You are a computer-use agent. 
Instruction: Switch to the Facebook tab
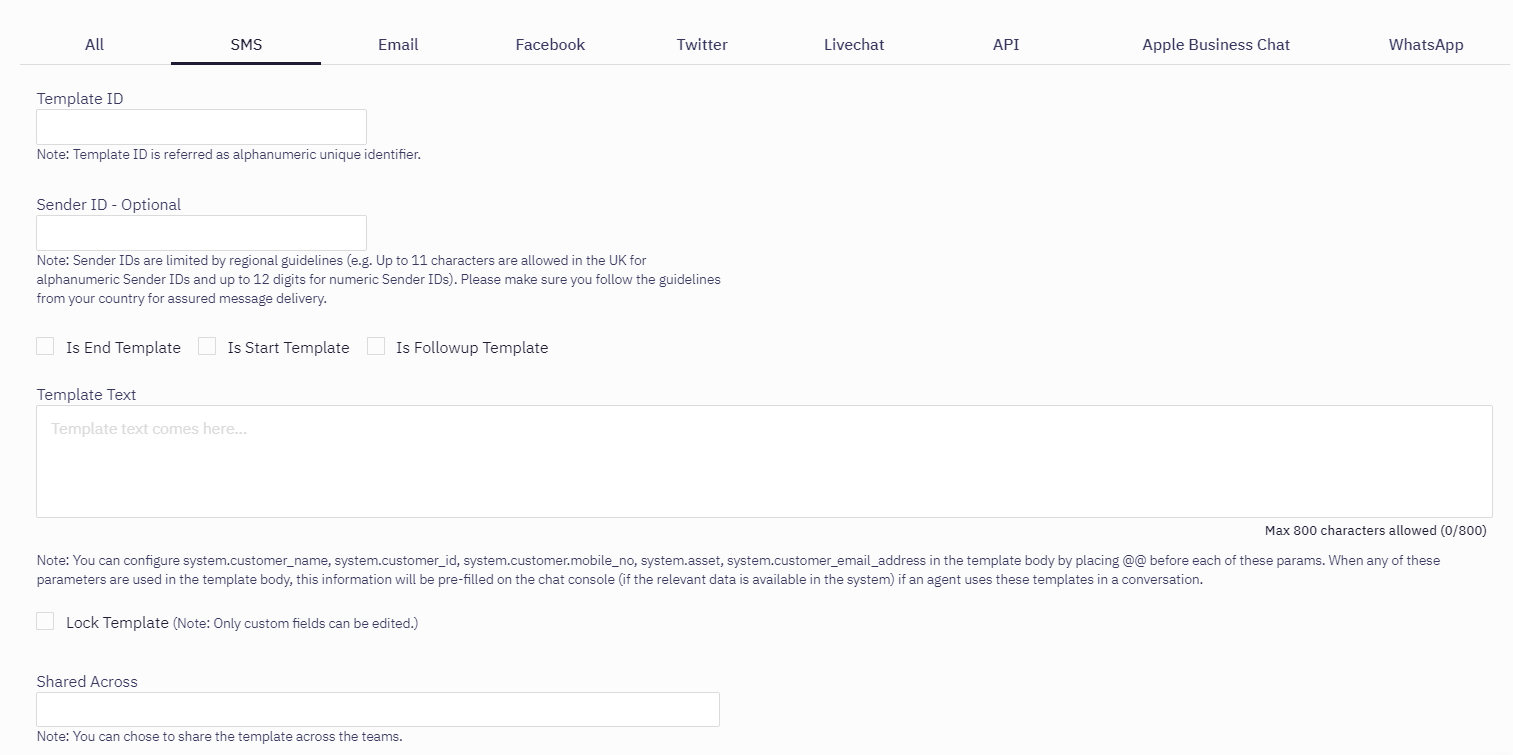click(550, 45)
